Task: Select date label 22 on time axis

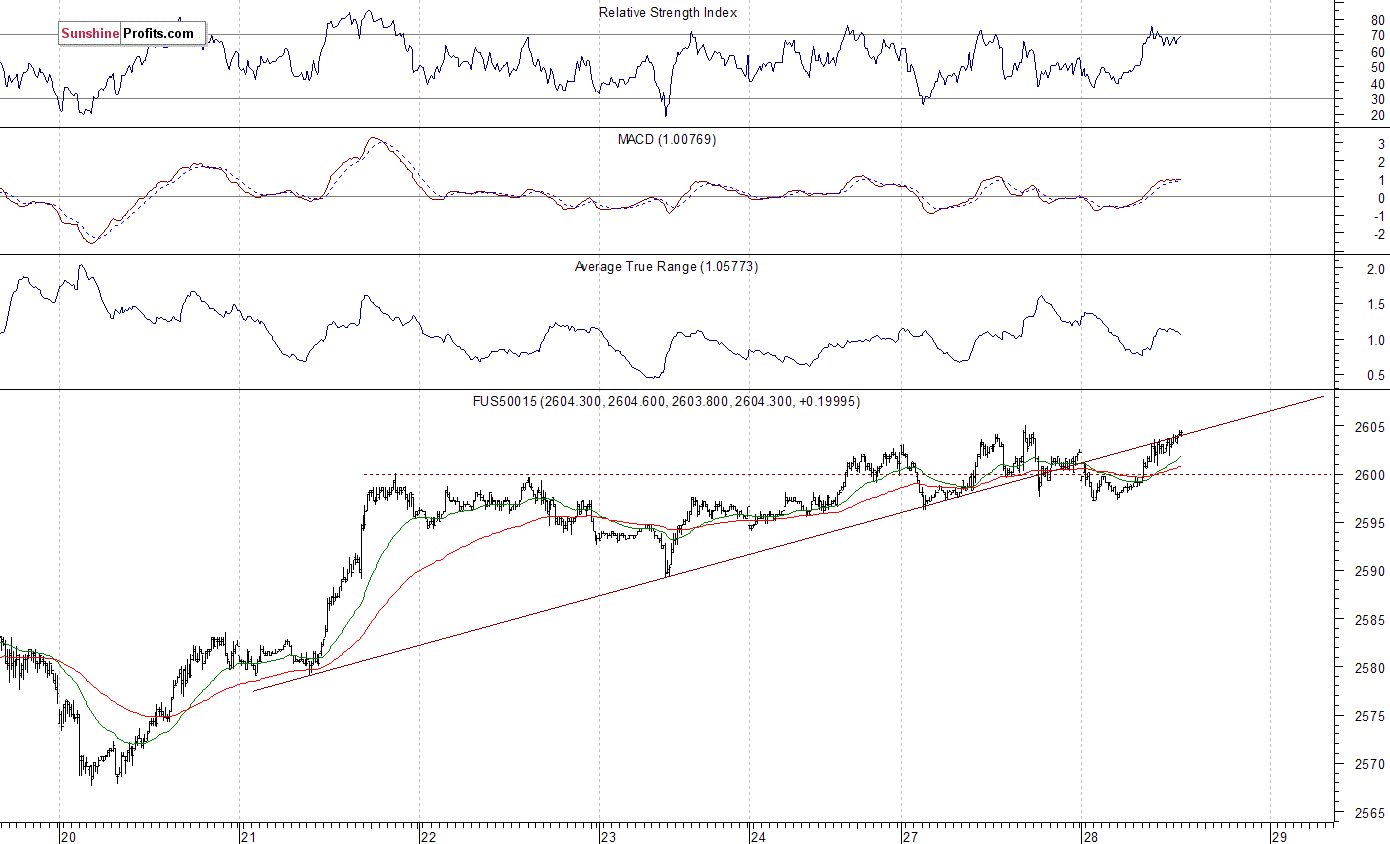Action: tap(428, 836)
